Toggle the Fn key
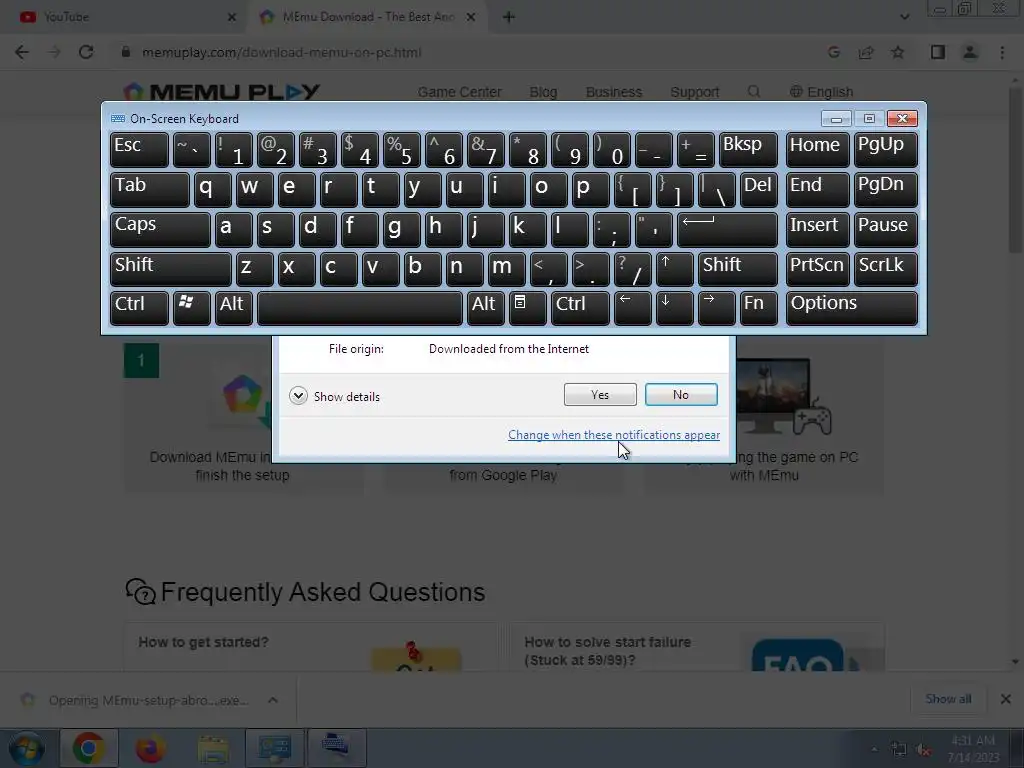 coord(758,308)
